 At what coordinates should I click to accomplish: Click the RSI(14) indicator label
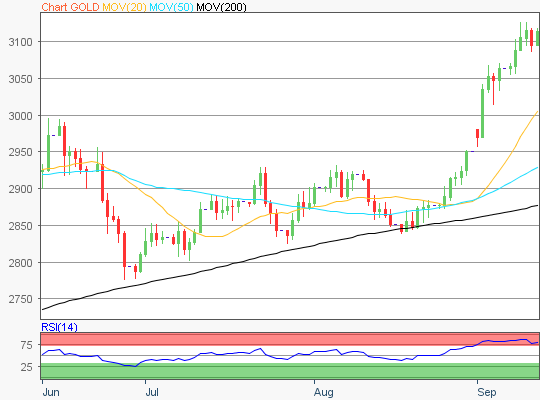click(x=59, y=327)
